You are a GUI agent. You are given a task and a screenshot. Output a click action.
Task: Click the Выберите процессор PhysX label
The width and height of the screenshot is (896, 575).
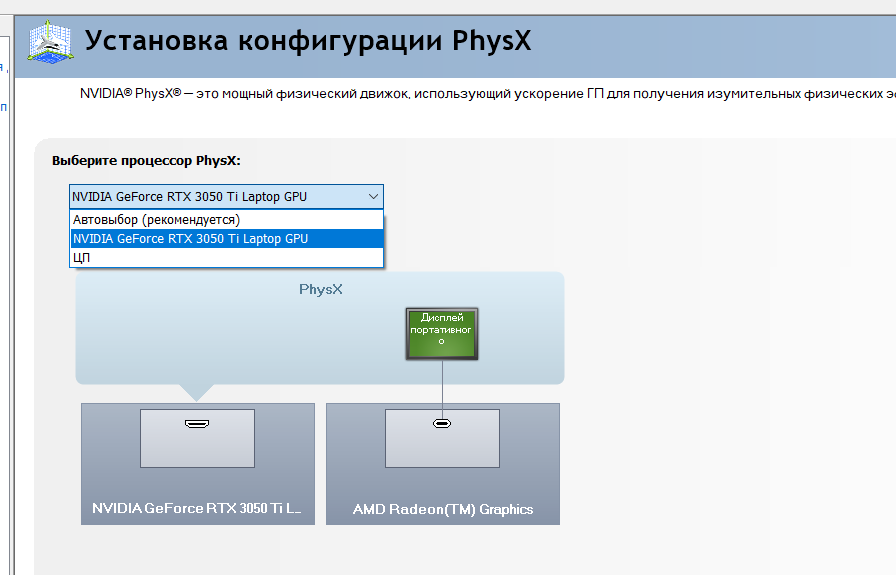click(x=146, y=161)
